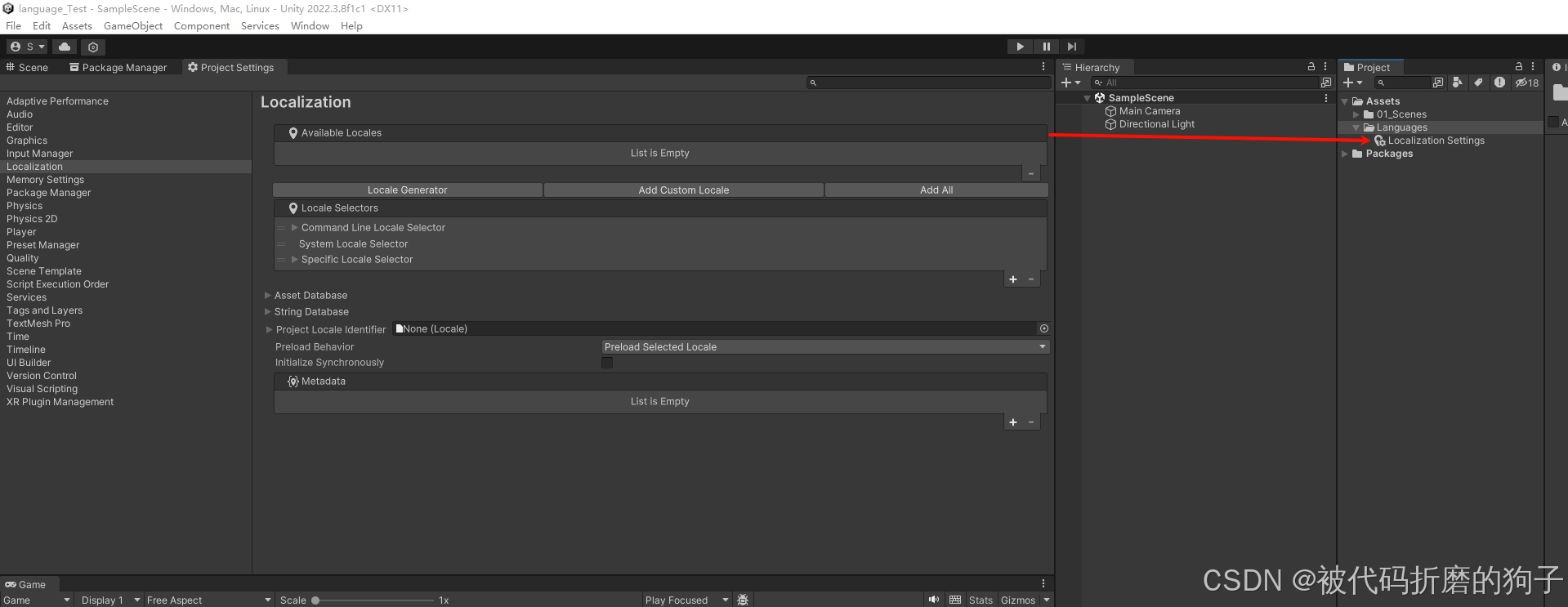Open the locale object picker circle
Viewport: 1568px width, 607px height.
[x=1043, y=328]
